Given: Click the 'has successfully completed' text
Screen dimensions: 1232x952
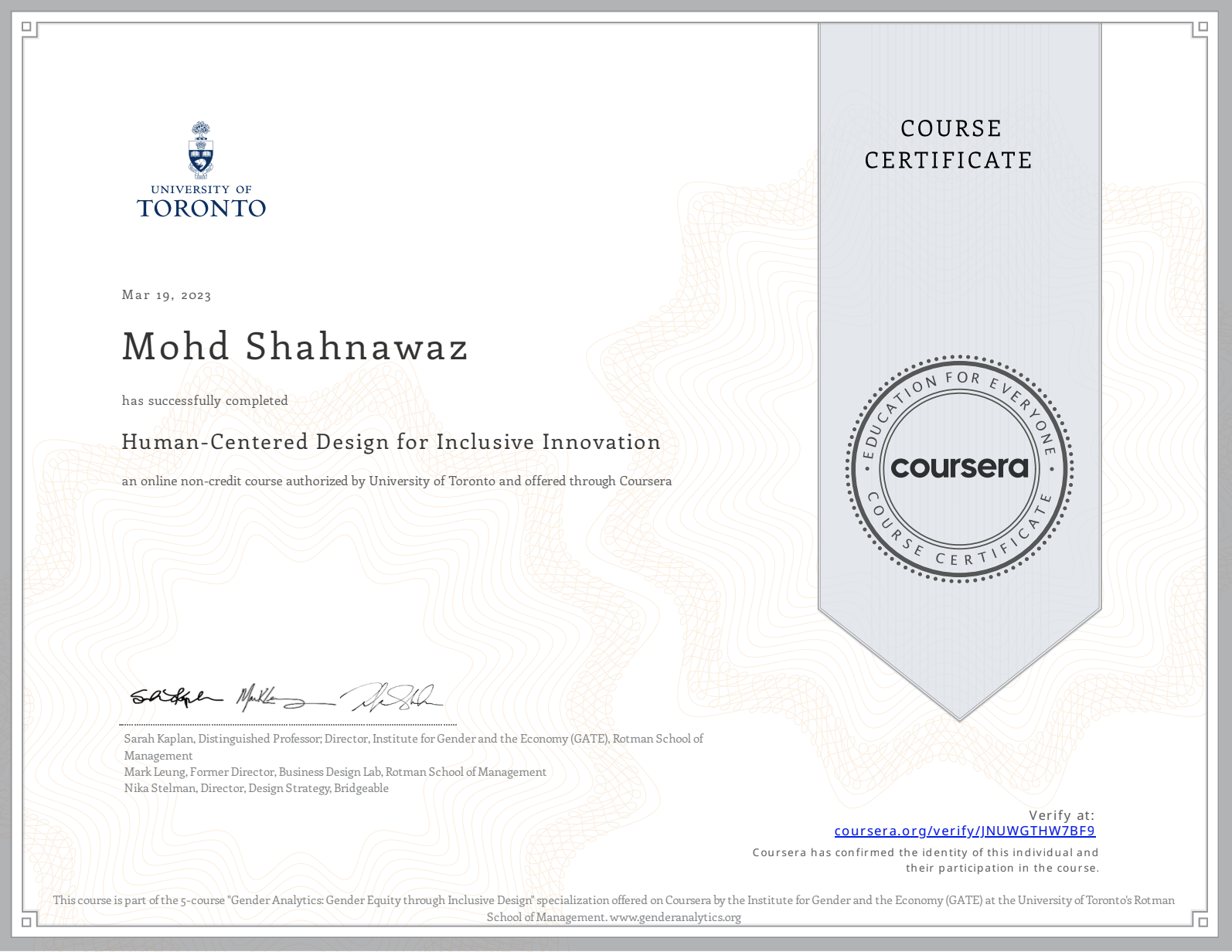Looking at the screenshot, I should pyautogui.click(x=205, y=400).
